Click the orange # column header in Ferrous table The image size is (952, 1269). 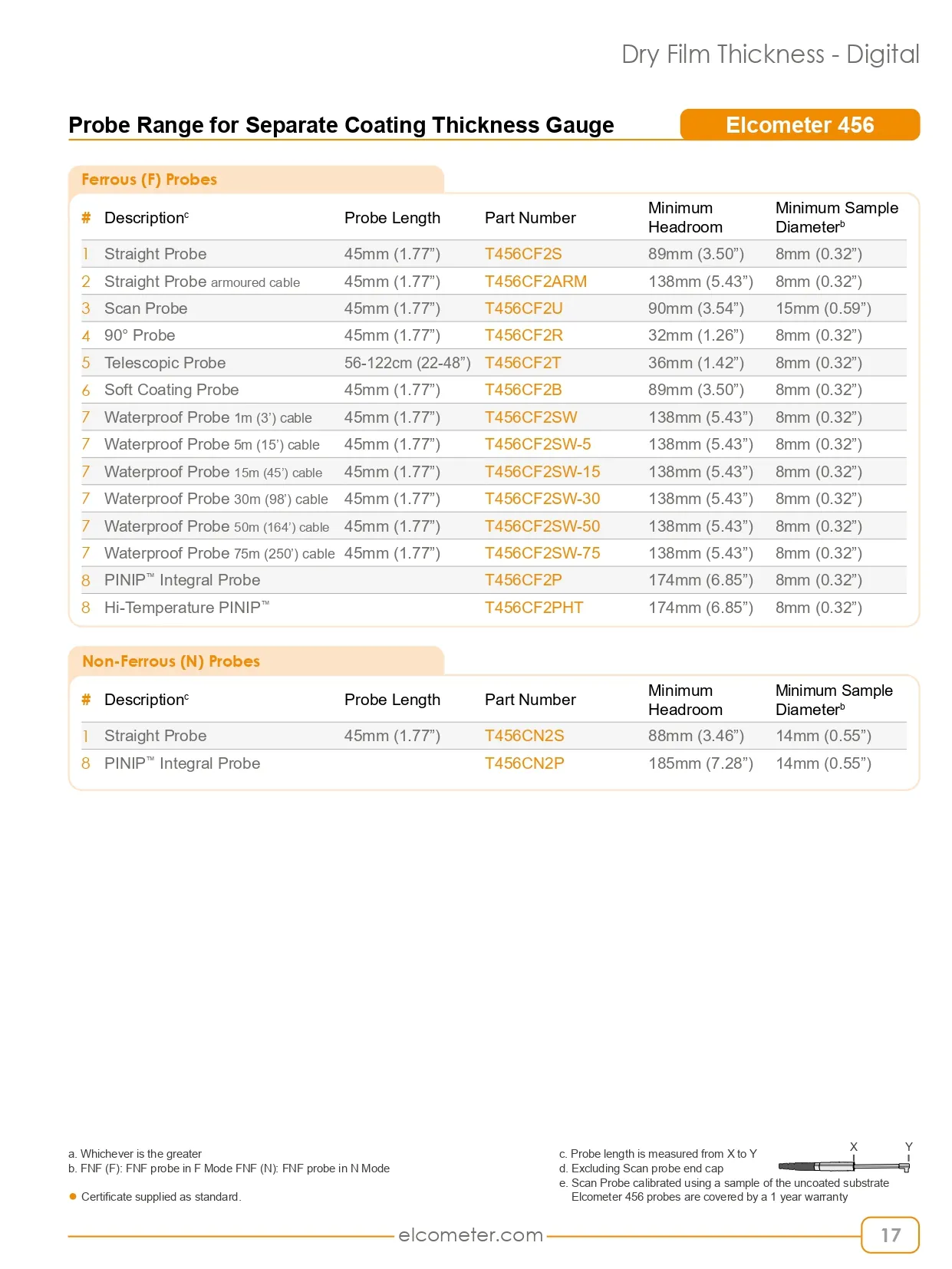pos(86,218)
